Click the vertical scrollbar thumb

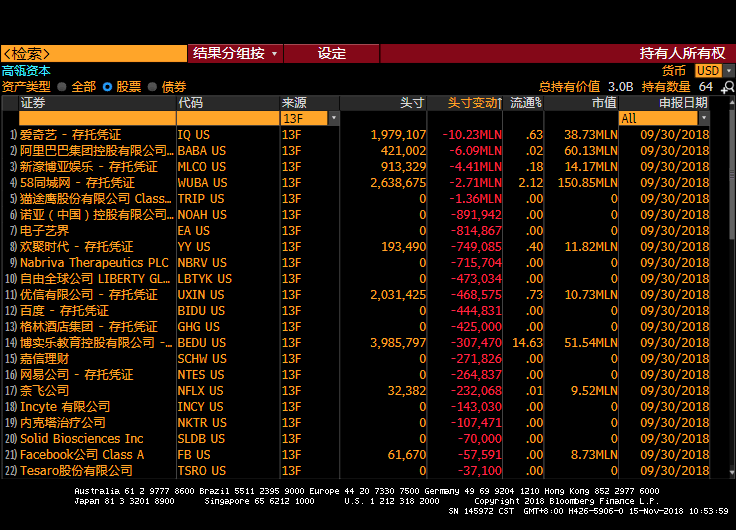point(732,174)
